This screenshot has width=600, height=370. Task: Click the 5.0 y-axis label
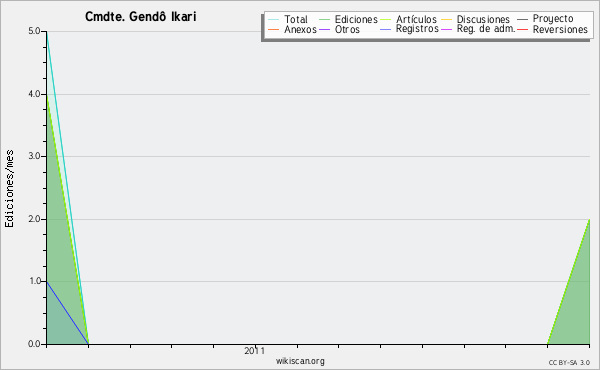click(34, 31)
